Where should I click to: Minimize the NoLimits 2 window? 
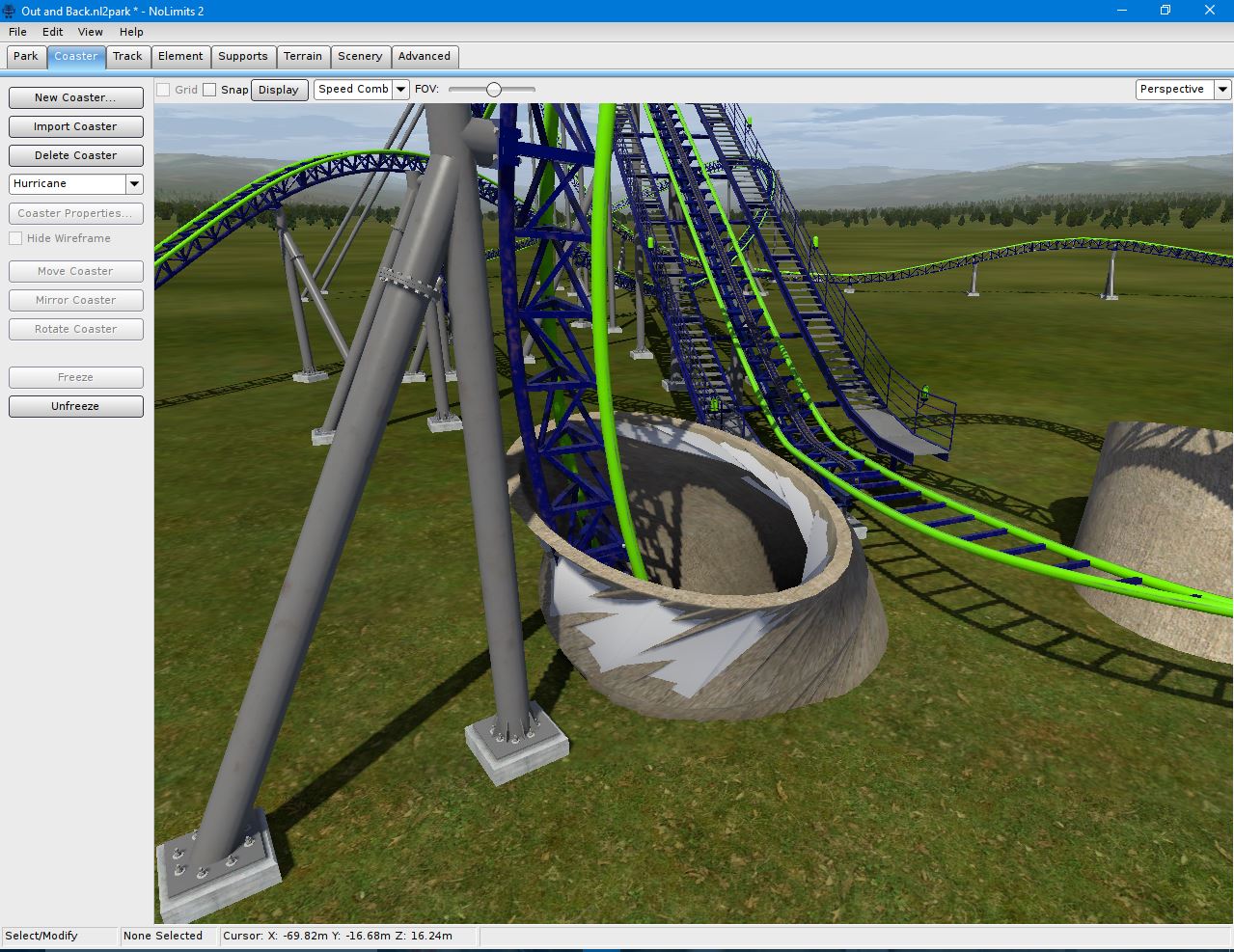(1122, 11)
